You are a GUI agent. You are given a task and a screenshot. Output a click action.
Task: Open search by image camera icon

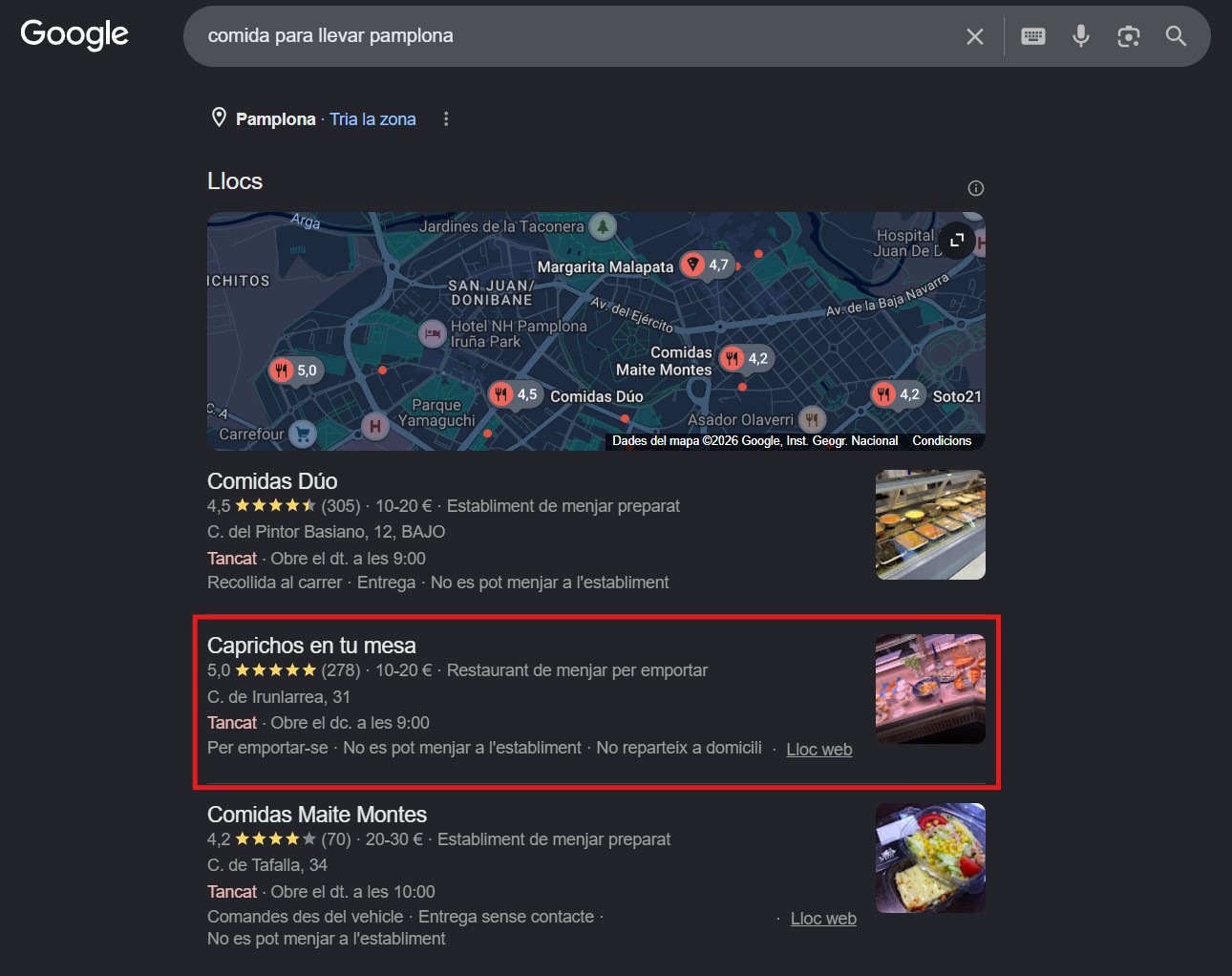[x=1129, y=36]
